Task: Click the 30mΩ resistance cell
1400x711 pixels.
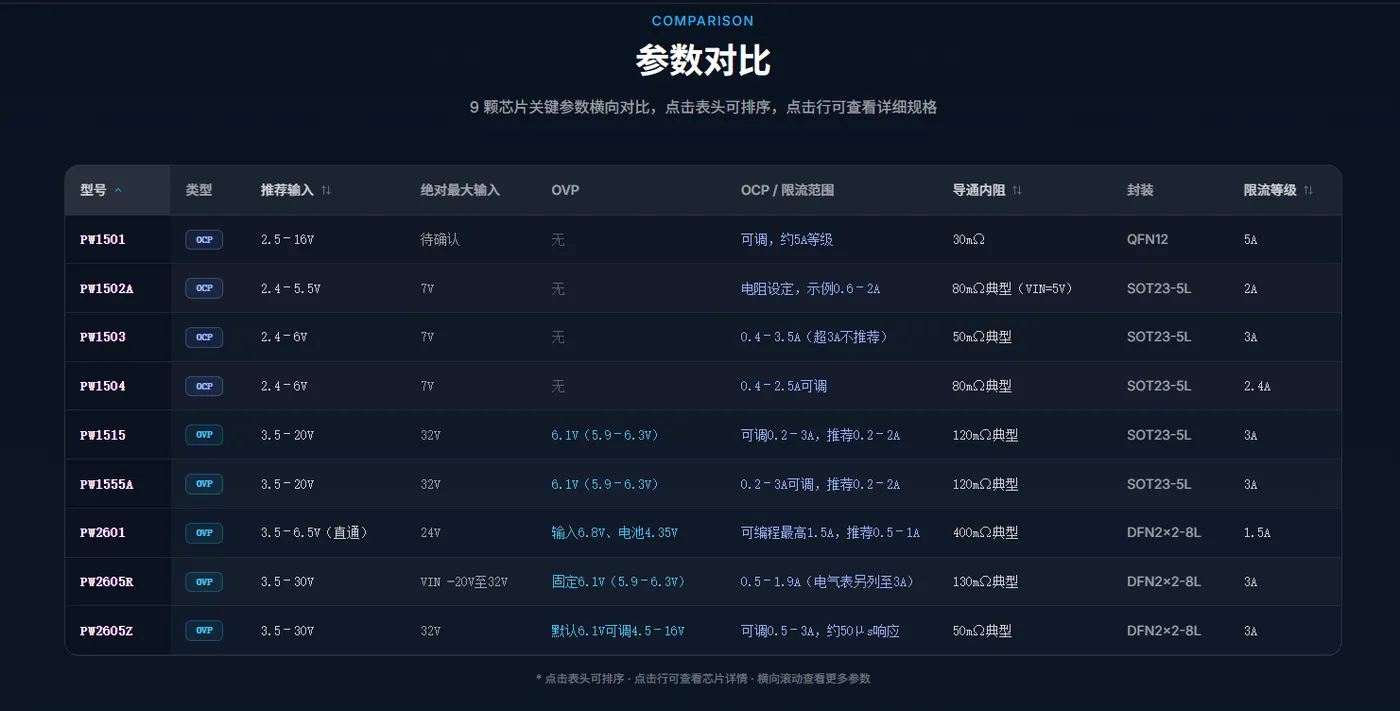Action: [x=969, y=240]
